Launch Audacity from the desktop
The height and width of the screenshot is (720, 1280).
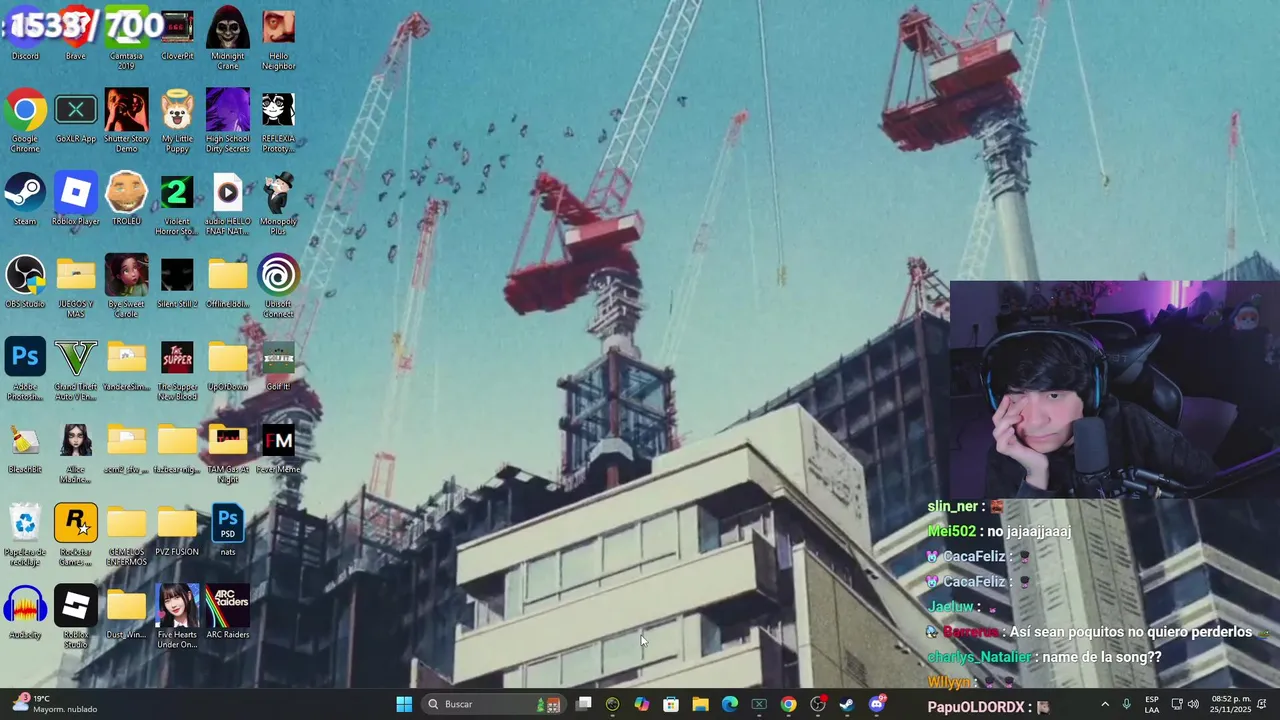pyautogui.click(x=25, y=613)
